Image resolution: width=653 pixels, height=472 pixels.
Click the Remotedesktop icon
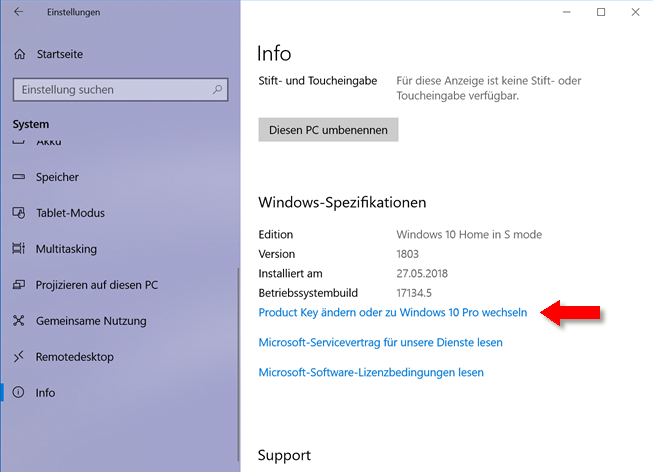tap(19, 357)
